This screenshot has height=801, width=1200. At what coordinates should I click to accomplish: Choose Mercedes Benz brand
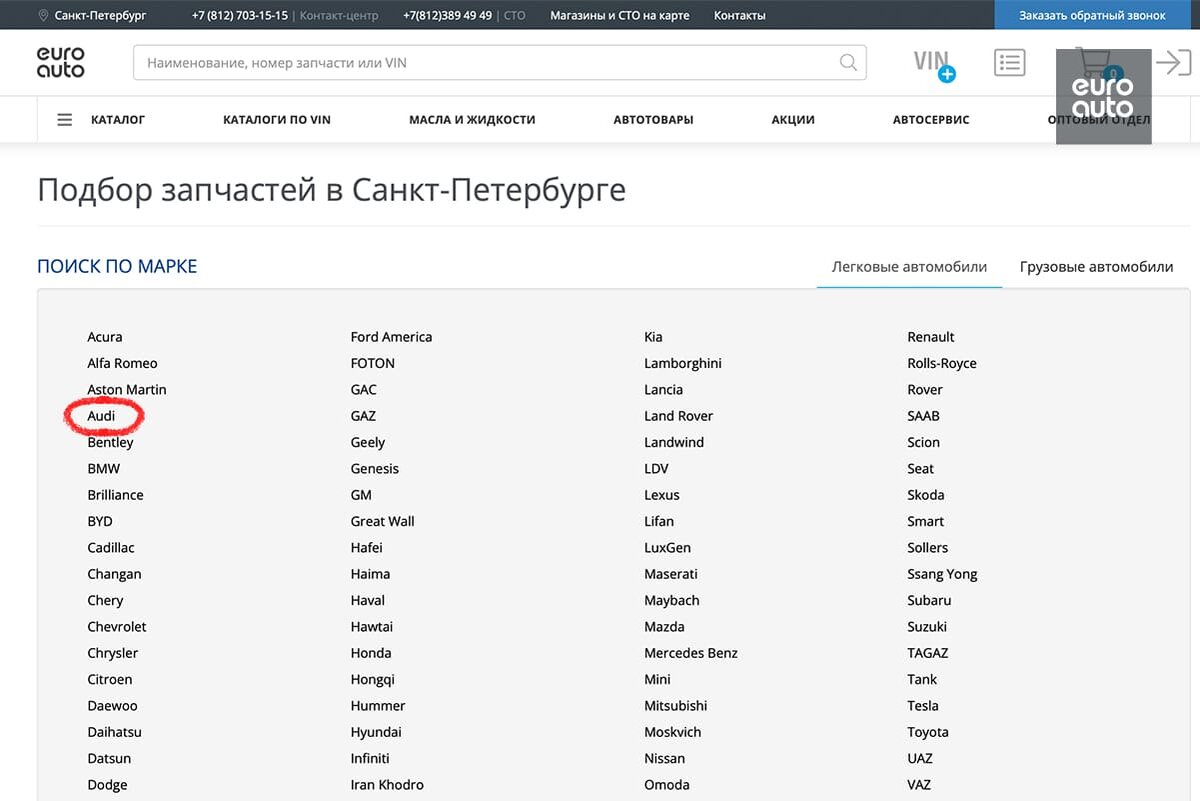691,652
